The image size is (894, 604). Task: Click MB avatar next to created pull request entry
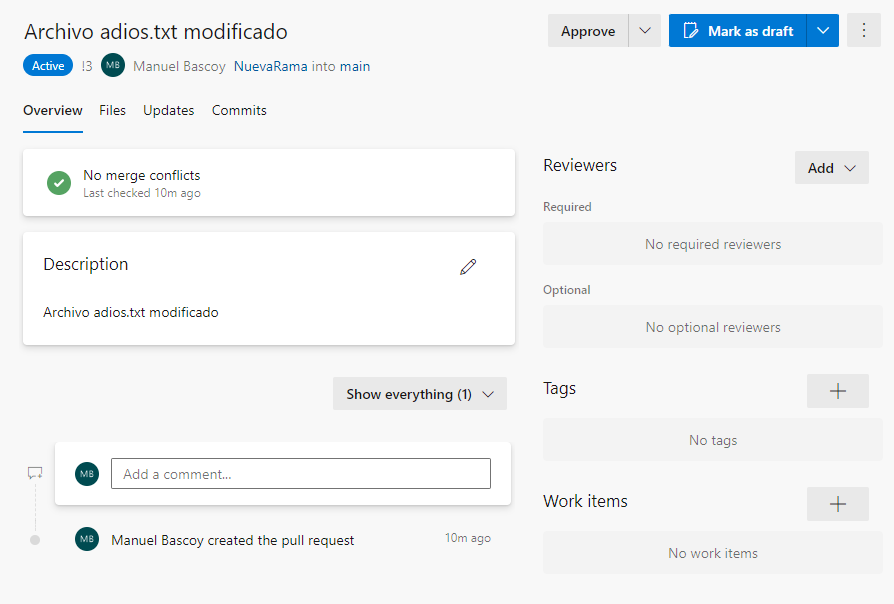tap(87, 540)
